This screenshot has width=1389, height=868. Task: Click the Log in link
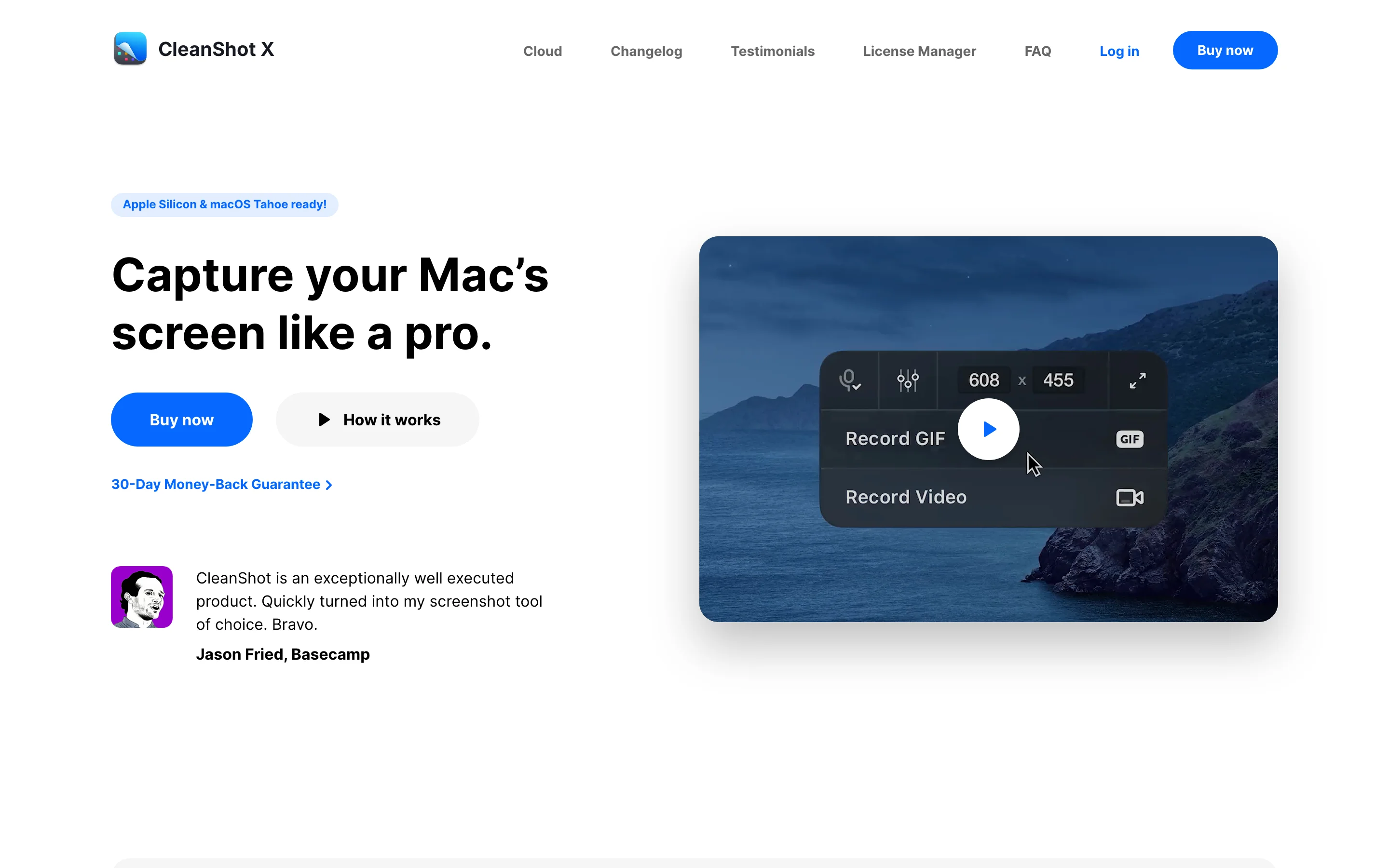tap(1118, 51)
